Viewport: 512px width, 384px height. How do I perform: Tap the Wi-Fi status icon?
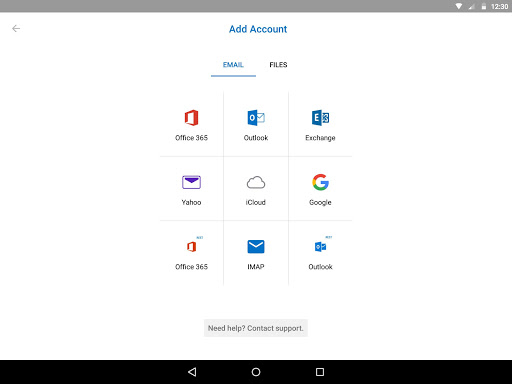tap(459, 6)
